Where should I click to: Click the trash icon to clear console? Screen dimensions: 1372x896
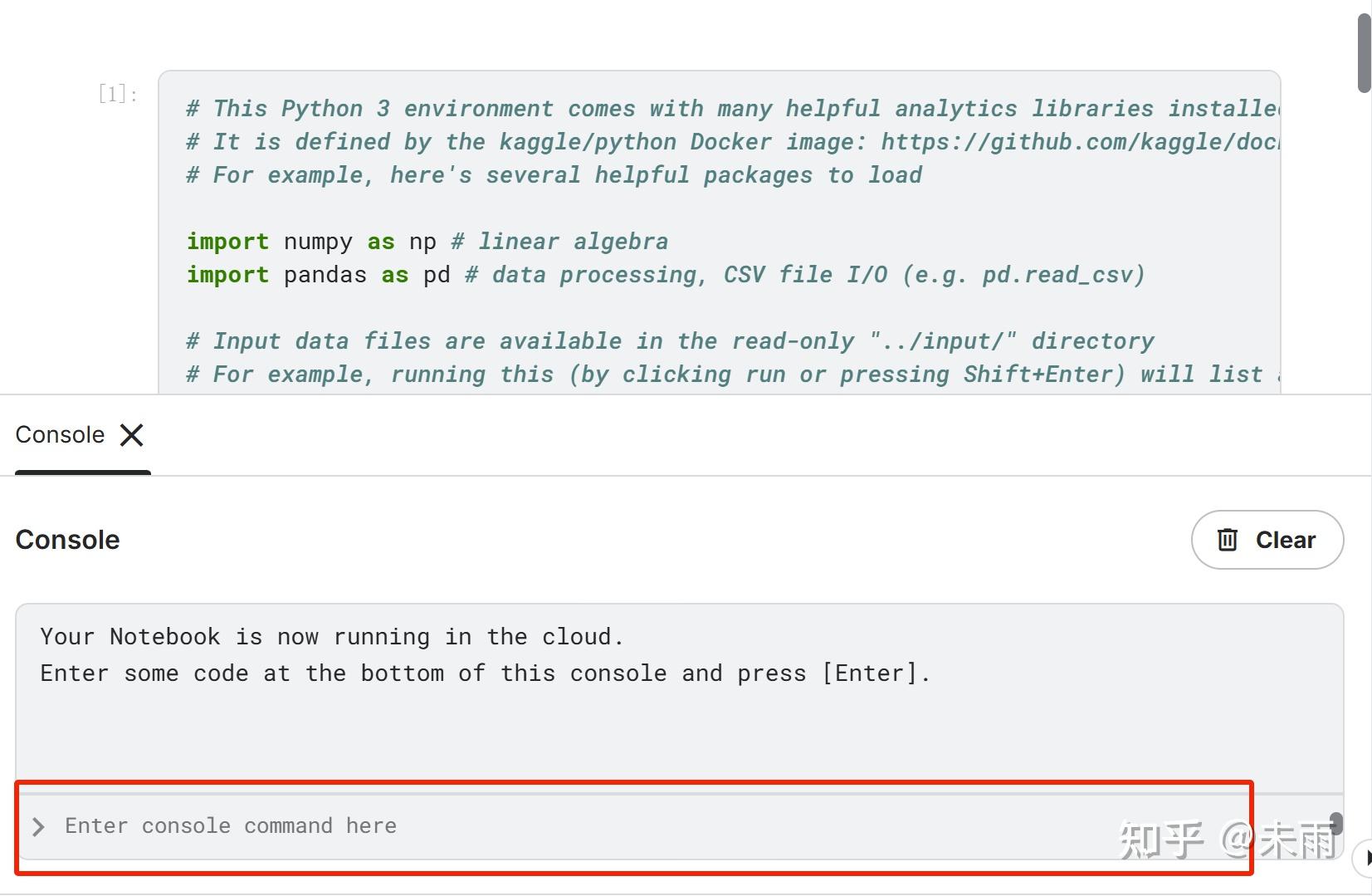[1227, 540]
